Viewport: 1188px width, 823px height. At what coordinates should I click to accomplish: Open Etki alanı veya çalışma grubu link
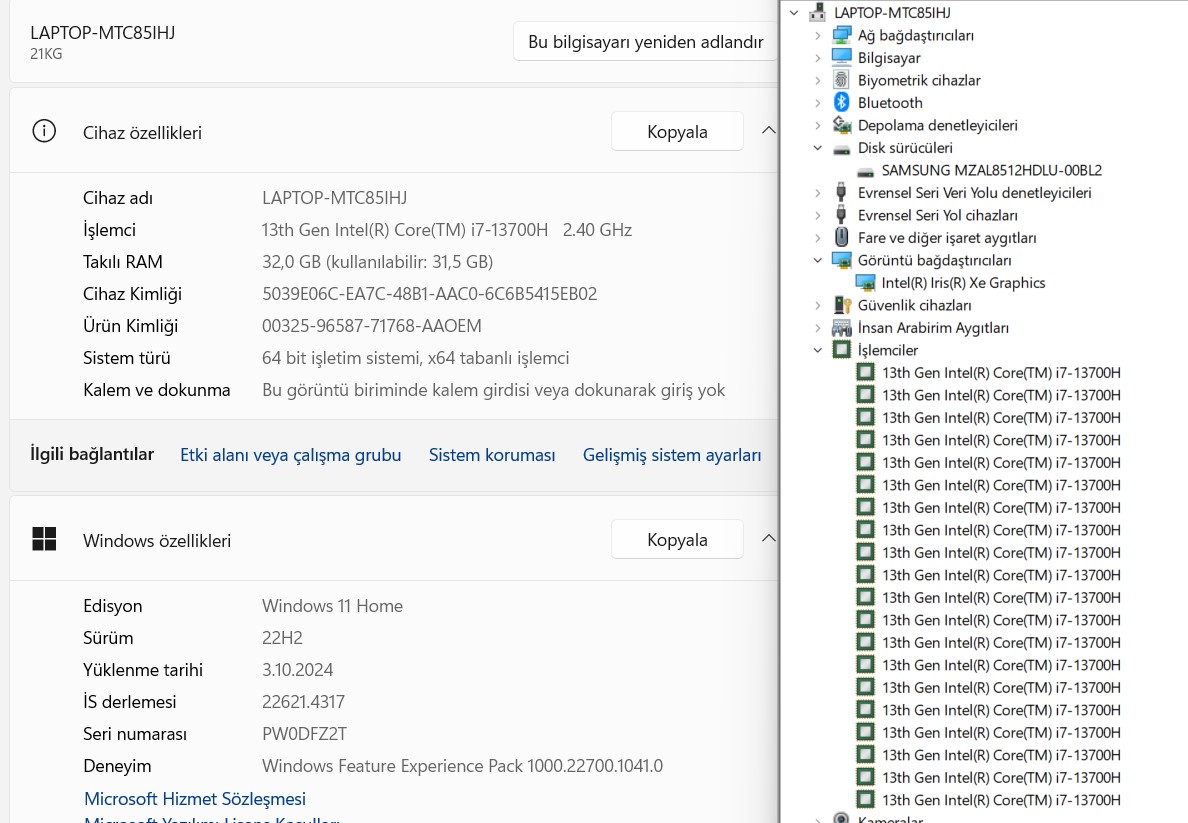[x=290, y=455]
